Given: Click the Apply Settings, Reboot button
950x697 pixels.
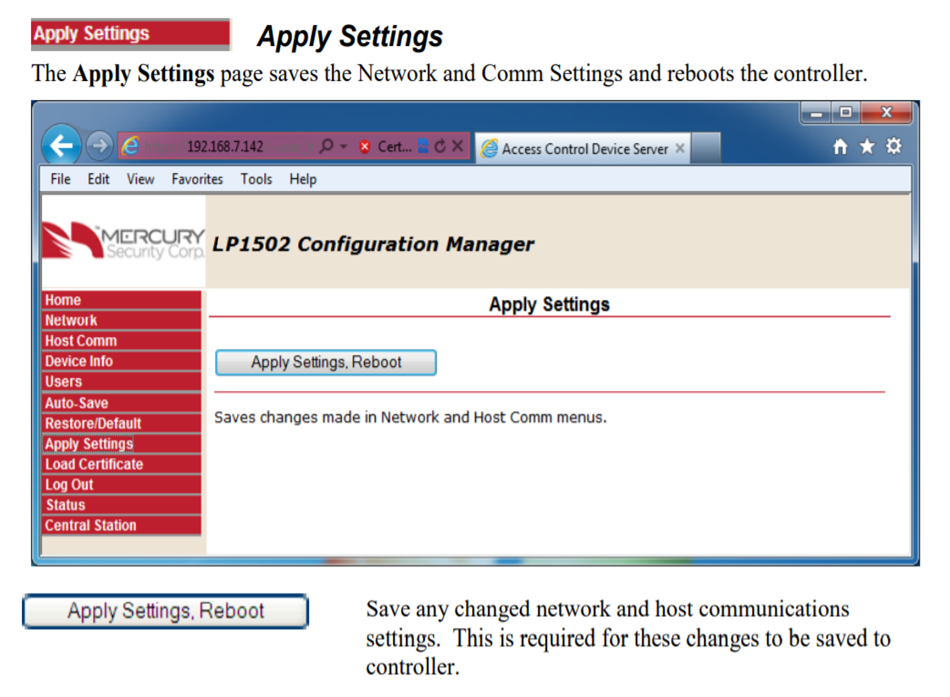Looking at the screenshot, I should [325, 362].
